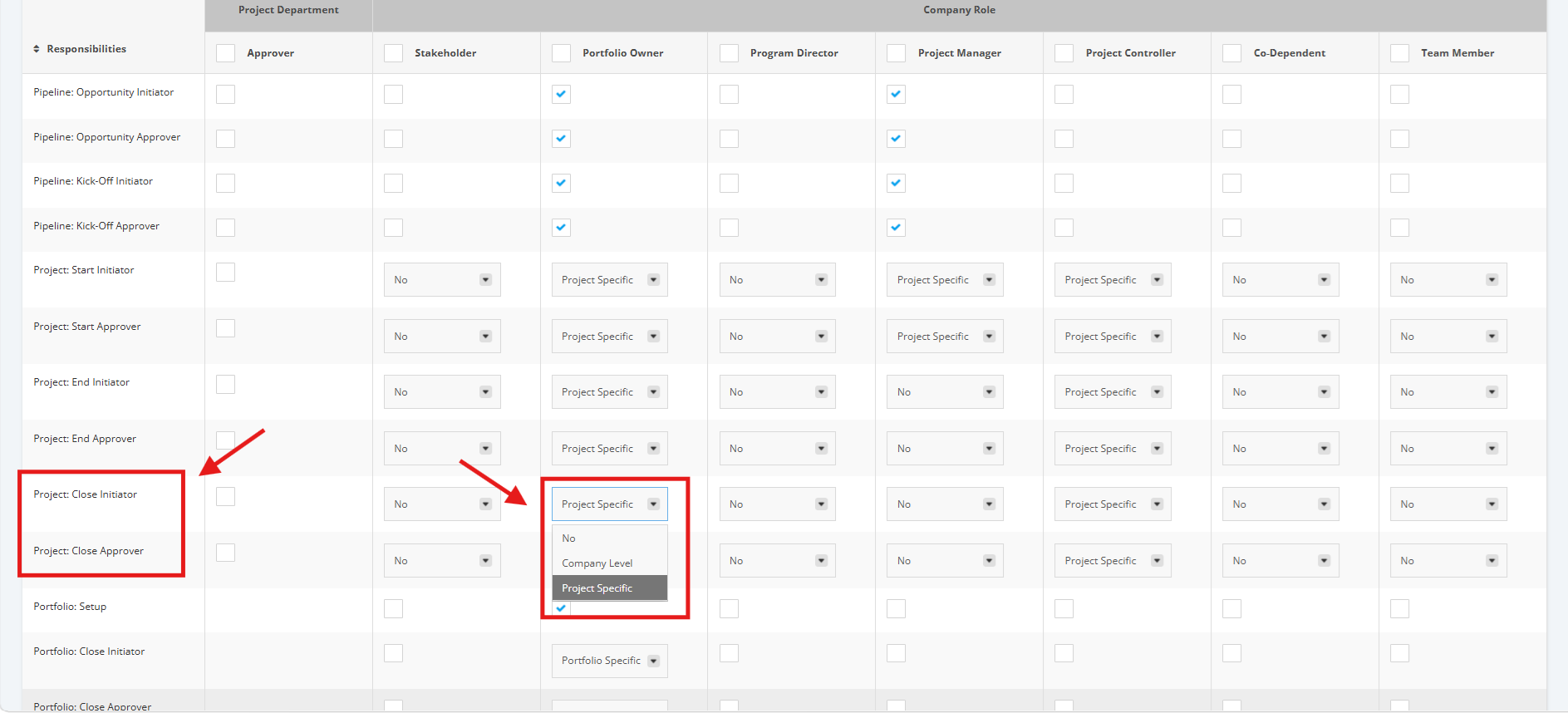Toggle Portfolio Owner for Pipeline: Opportunity Initiator
The image size is (1568, 713).
(561, 94)
